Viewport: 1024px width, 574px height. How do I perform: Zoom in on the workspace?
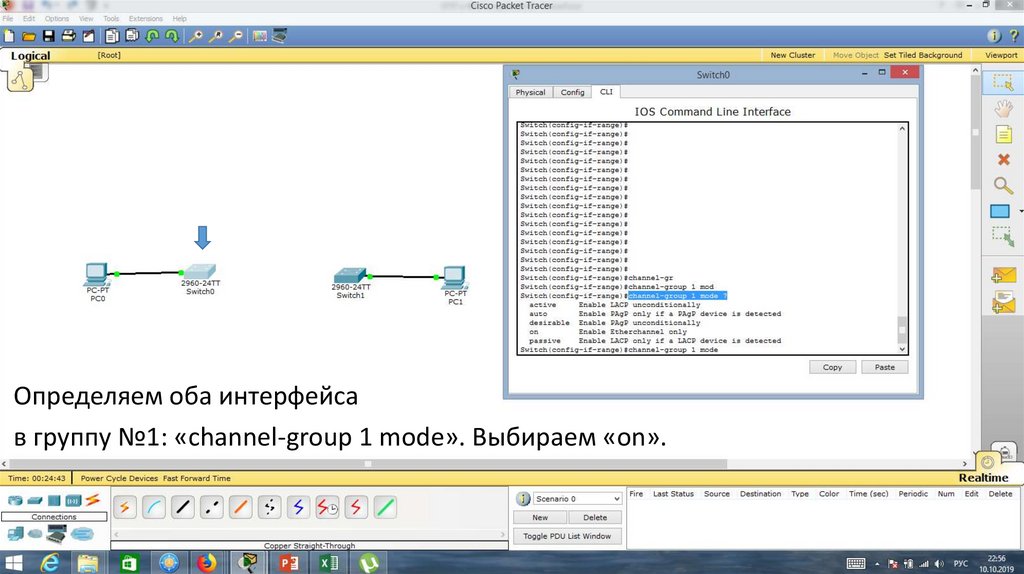pos(195,36)
